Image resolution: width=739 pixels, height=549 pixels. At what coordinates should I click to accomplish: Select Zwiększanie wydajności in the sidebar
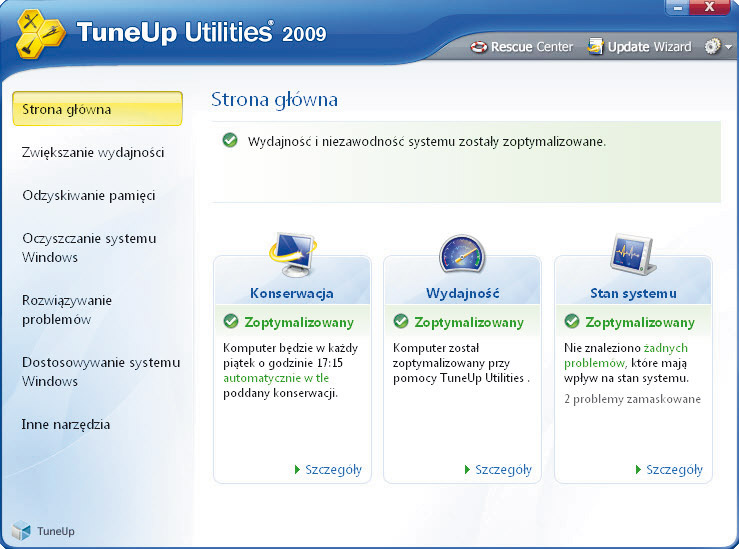tap(93, 152)
